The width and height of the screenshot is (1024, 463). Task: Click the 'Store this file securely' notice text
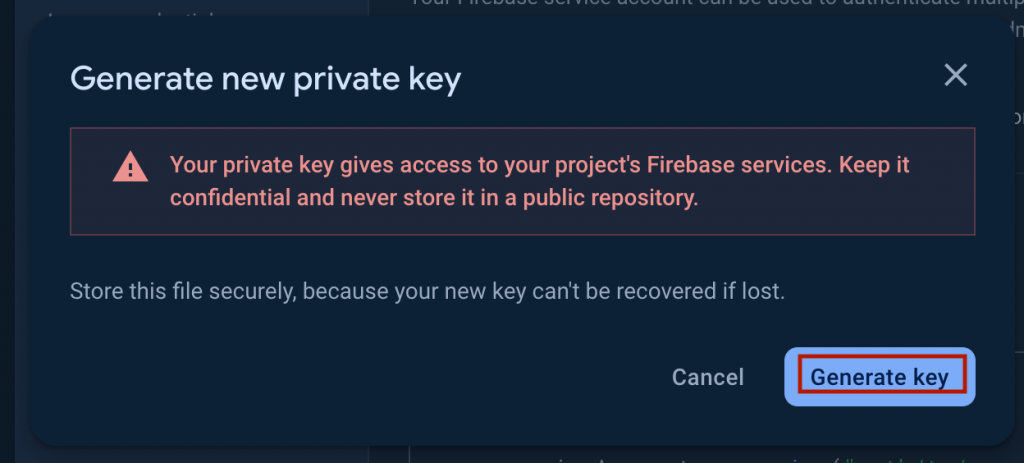click(427, 291)
